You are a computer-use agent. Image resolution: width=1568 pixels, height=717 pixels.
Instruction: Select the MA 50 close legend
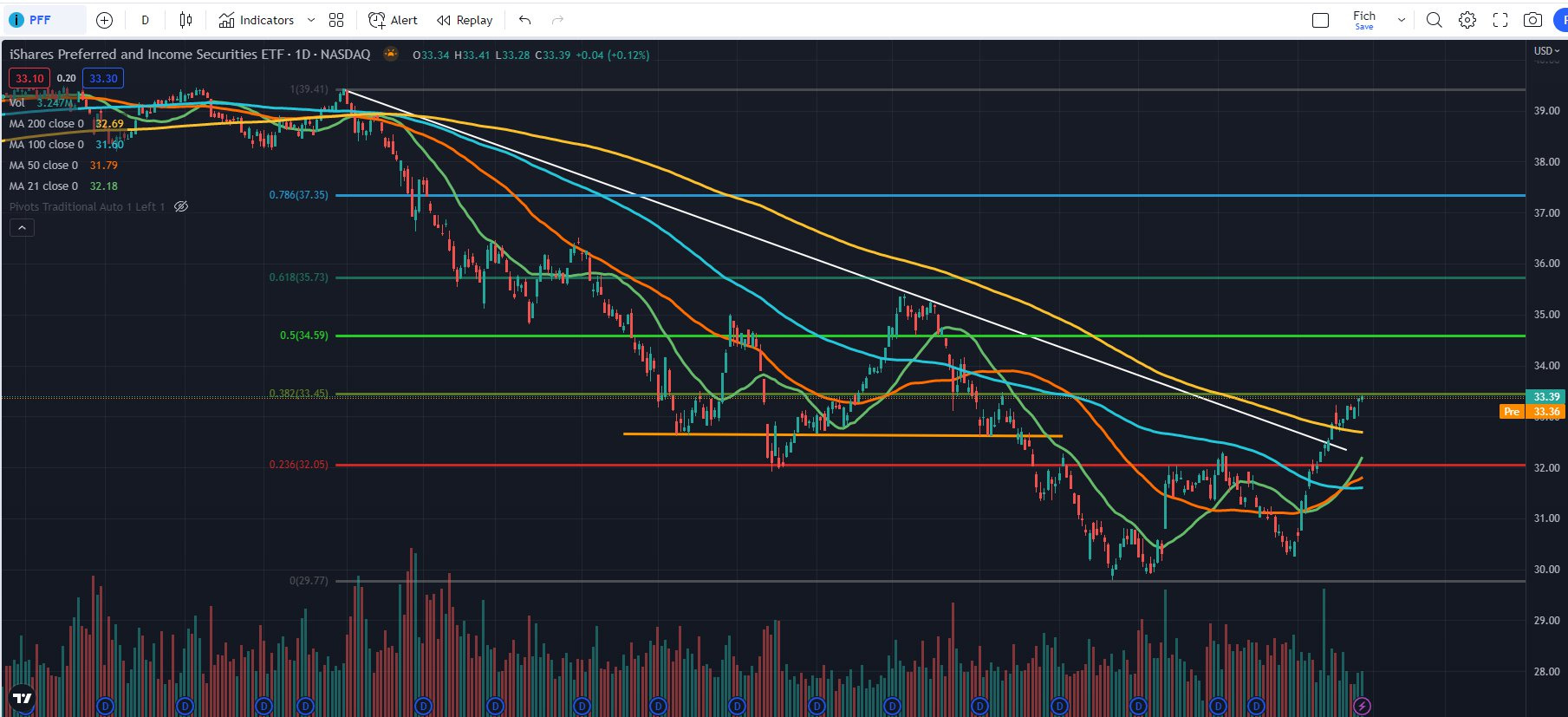click(43, 166)
